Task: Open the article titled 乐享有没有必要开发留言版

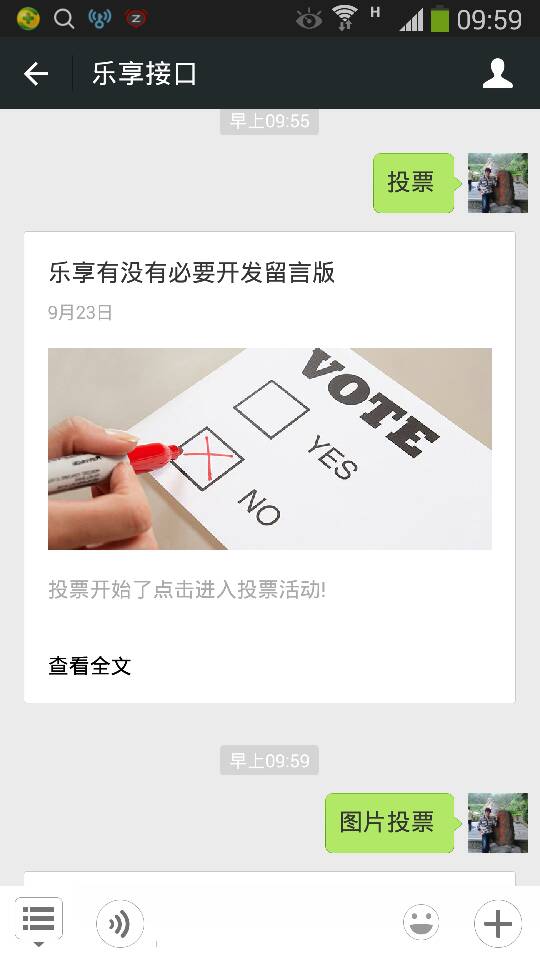Action: tap(192, 273)
